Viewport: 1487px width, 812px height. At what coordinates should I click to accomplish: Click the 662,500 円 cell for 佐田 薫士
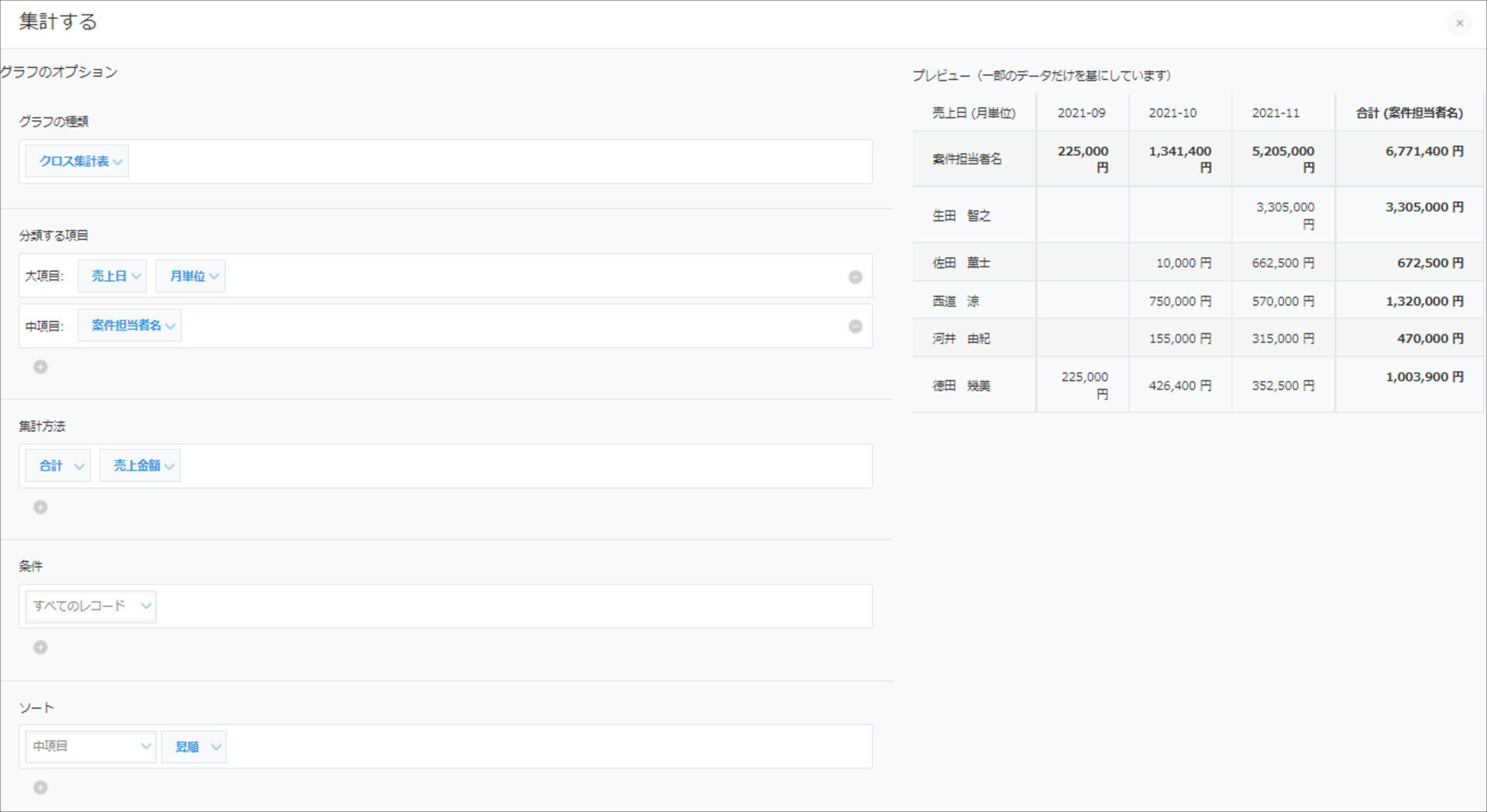[1283, 262]
